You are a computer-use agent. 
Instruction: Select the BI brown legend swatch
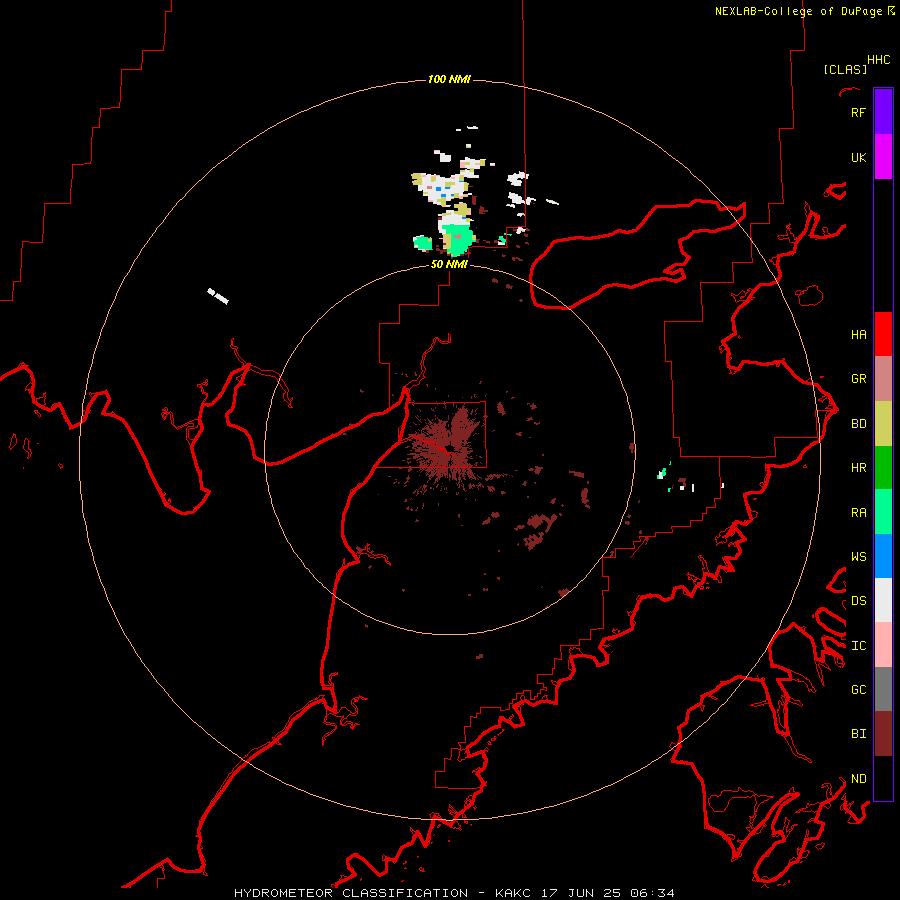pos(883,734)
